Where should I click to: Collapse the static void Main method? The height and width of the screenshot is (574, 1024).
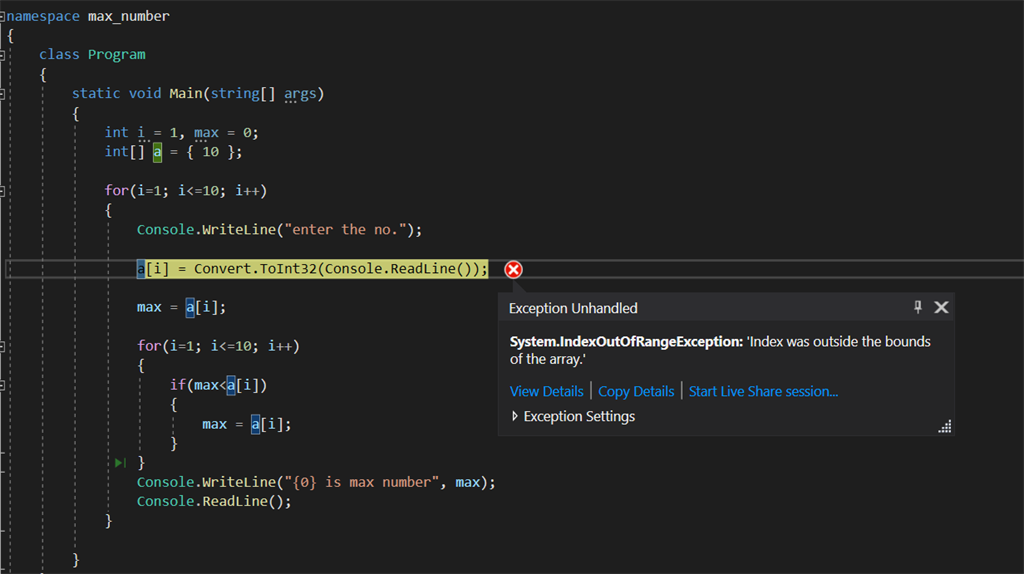click(2, 94)
